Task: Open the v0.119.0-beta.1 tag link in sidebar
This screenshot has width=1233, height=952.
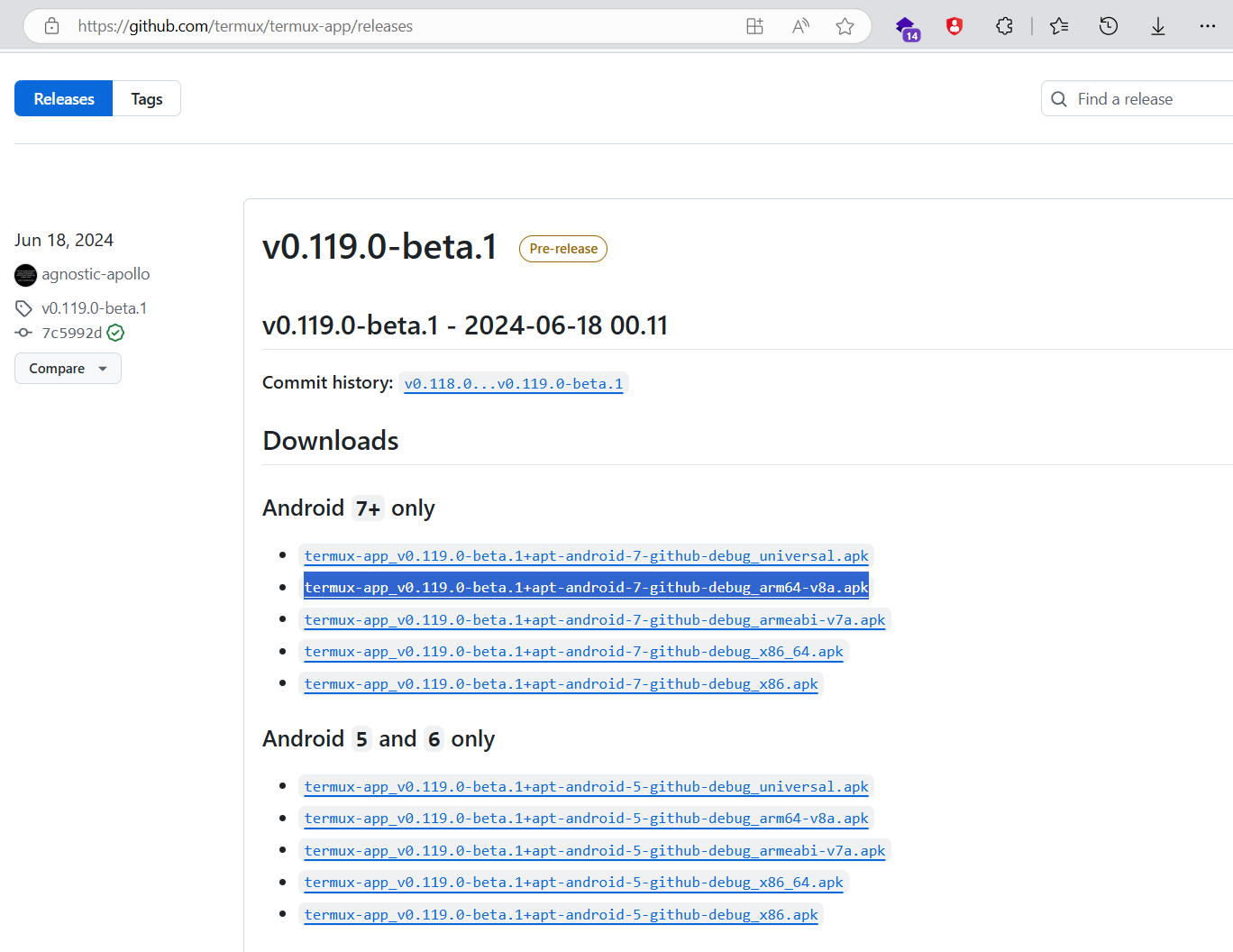Action: pyautogui.click(x=95, y=308)
